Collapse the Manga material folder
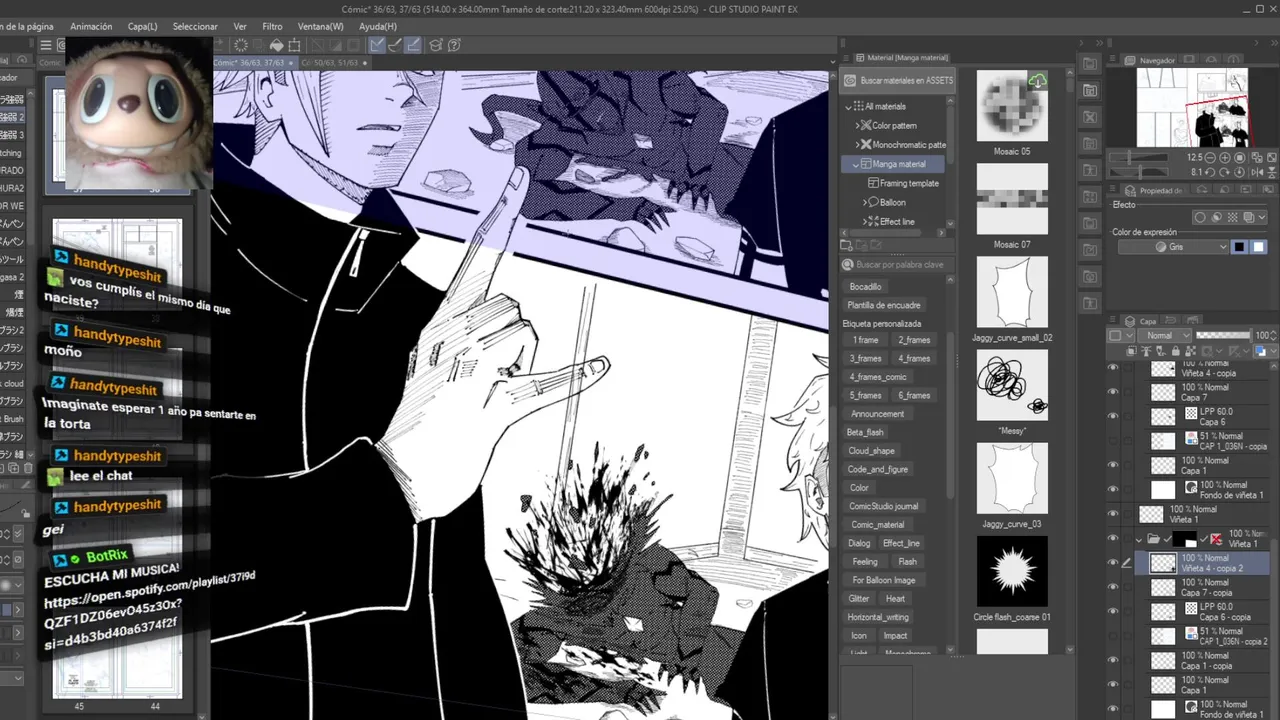This screenshot has height=720, width=1280. pos(857,164)
